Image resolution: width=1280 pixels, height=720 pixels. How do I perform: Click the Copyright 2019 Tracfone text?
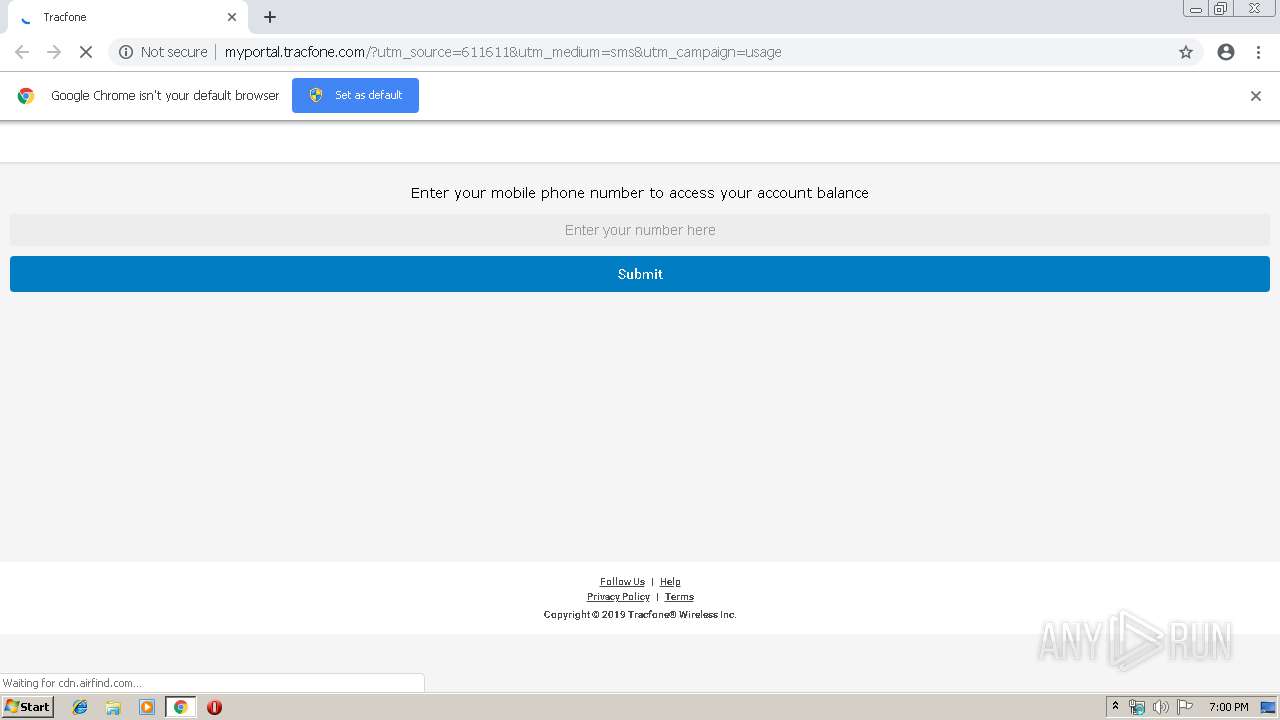point(640,614)
